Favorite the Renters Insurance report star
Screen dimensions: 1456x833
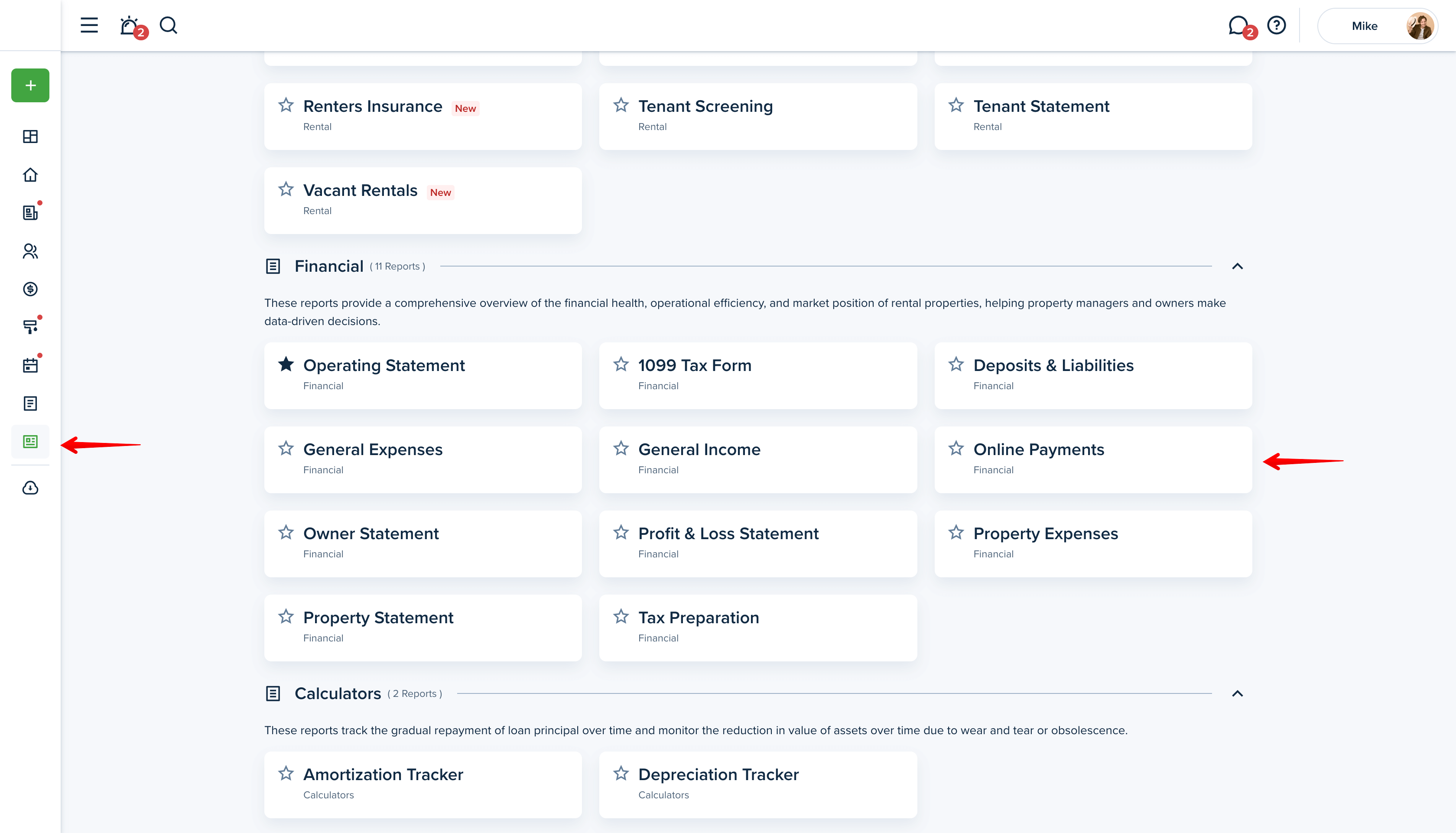pos(286,105)
